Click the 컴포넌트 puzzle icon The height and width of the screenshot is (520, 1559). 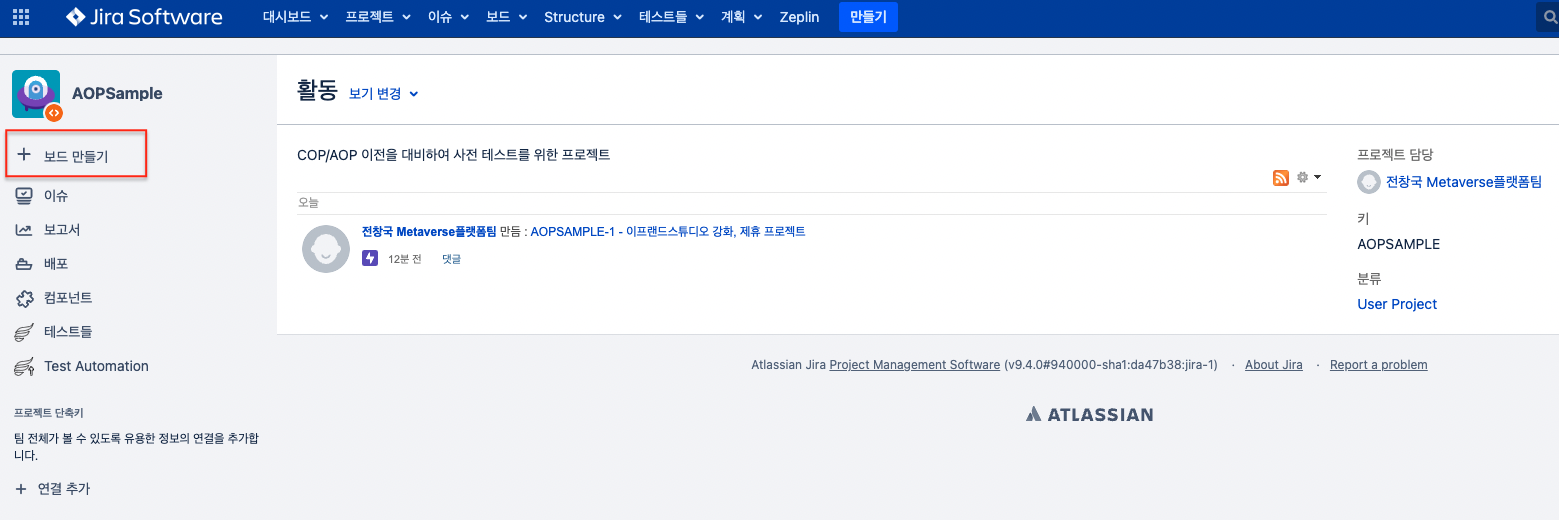coord(25,298)
